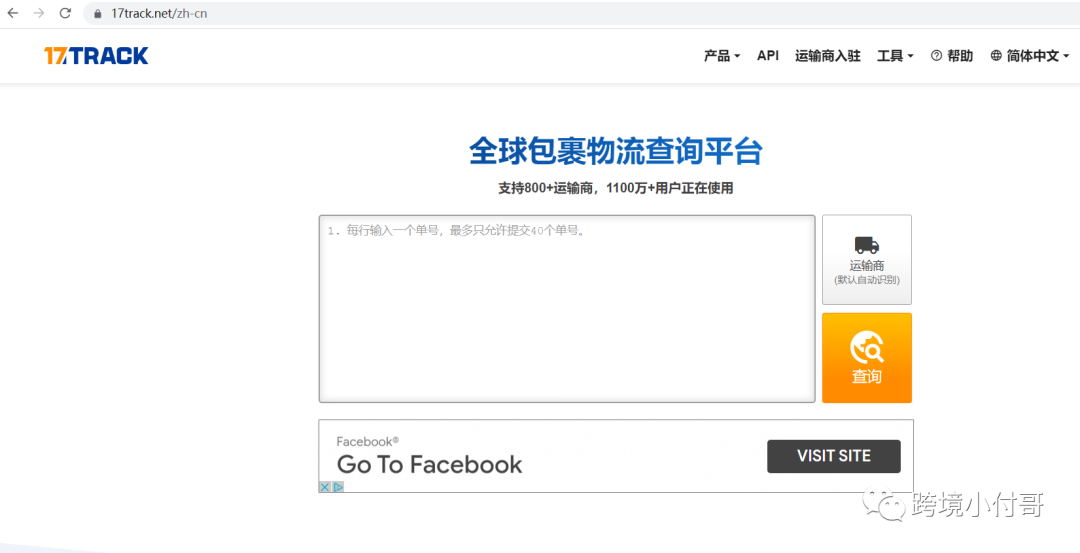Image resolution: width=1080 pixels, height=553 pixels.
Task: Click the browser forward arrow
Action: pos(39,13)
